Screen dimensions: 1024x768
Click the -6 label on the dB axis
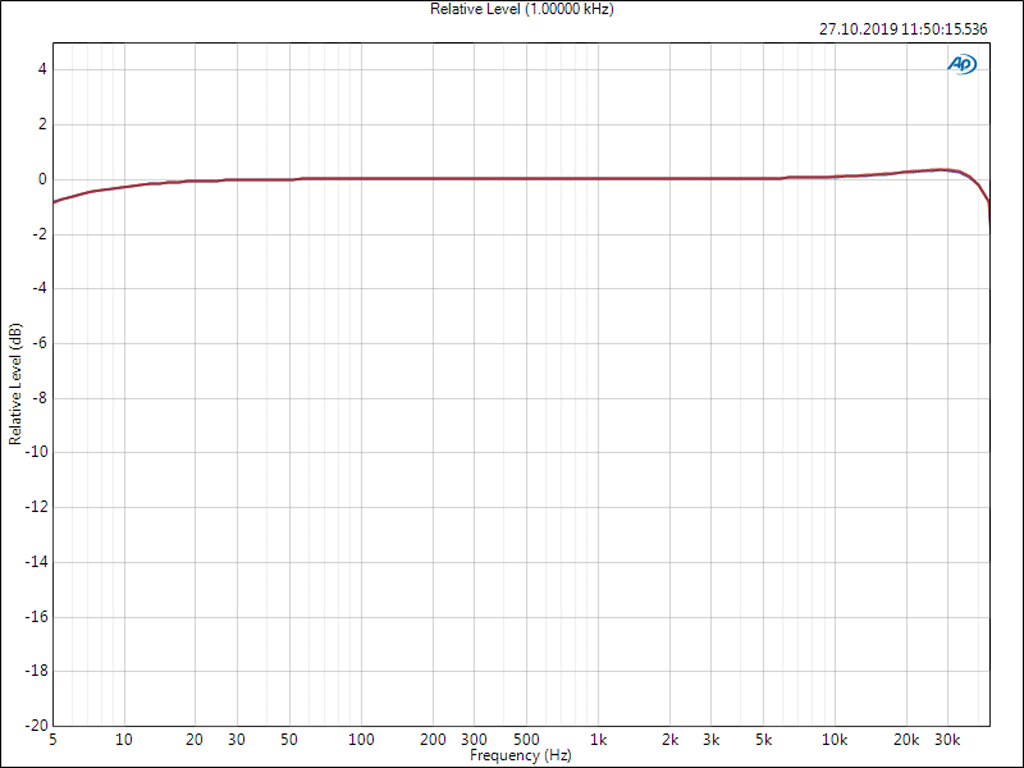[39, 343]
